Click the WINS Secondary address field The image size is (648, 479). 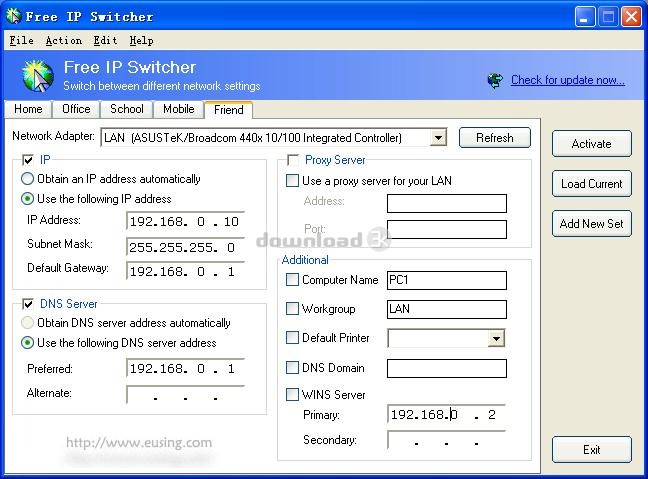pyautogui.click(x=447, y=440)
